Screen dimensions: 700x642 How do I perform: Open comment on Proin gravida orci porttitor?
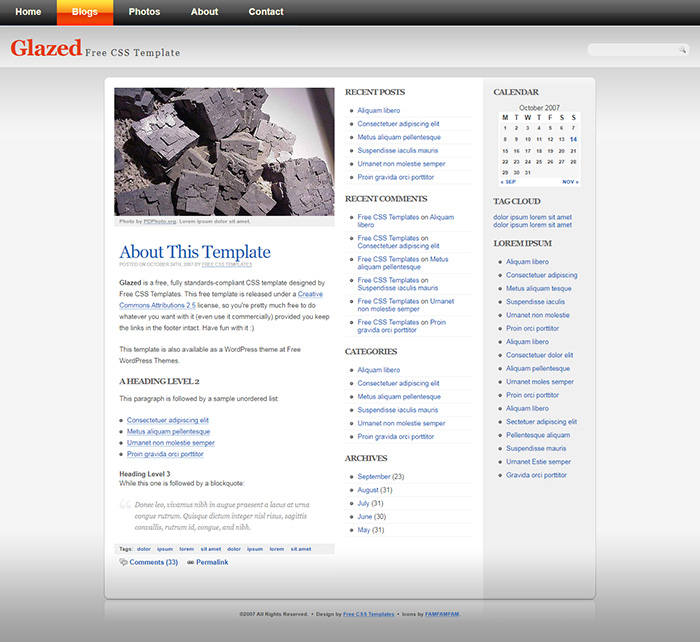[402, 326]
